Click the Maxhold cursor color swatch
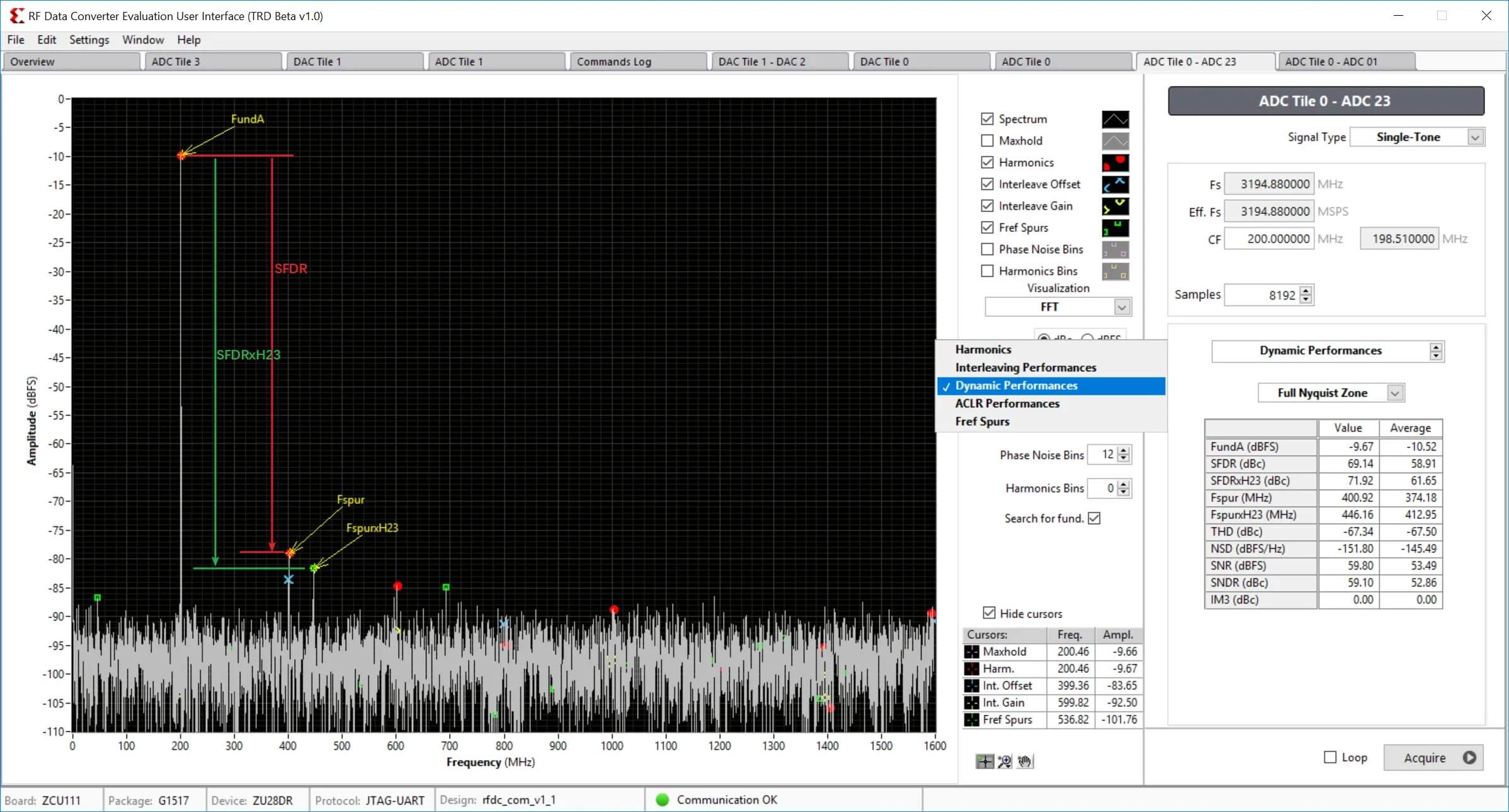1509x812 pixels. click(972, 652)
